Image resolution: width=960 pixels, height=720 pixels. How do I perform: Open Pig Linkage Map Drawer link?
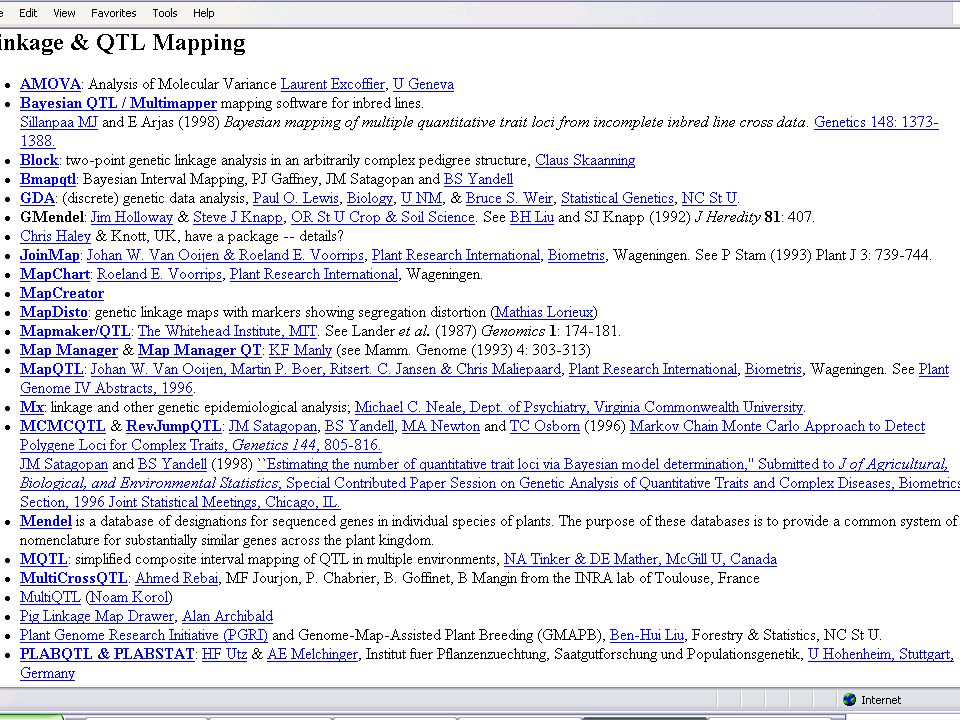[97, 616]
